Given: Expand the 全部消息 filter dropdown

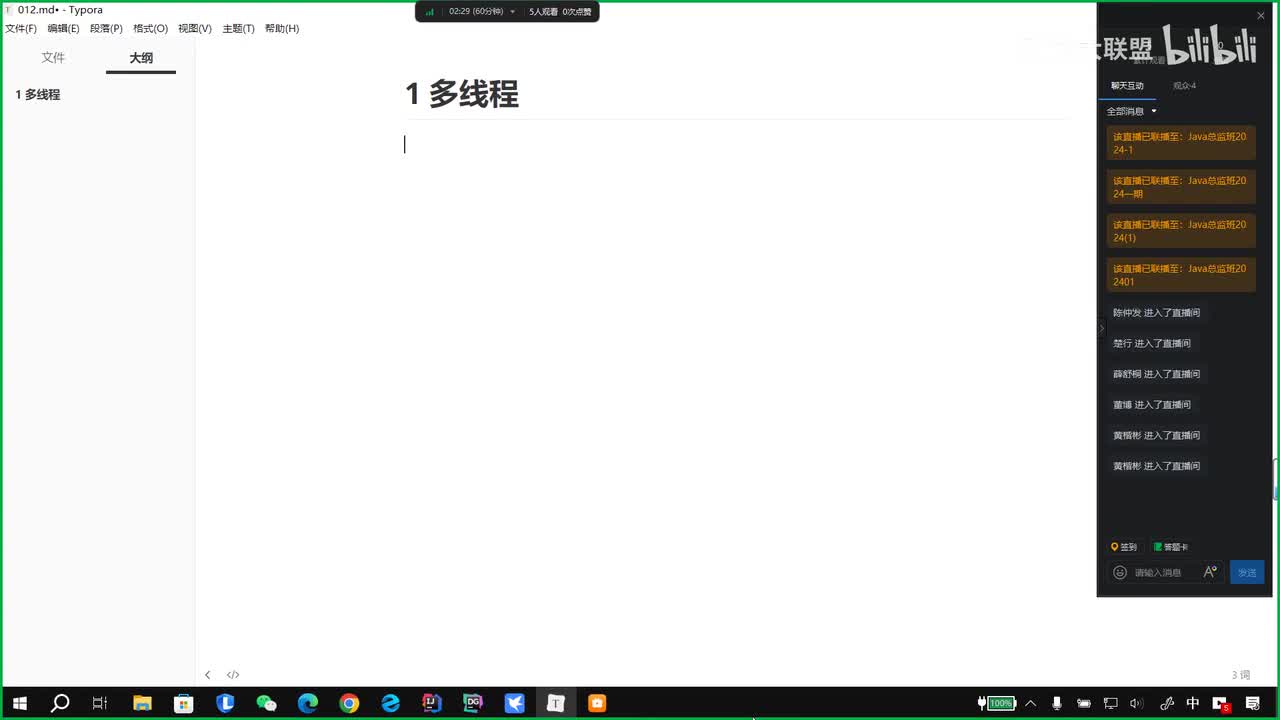Looking at the screenshot, I should click(1132, 111).
